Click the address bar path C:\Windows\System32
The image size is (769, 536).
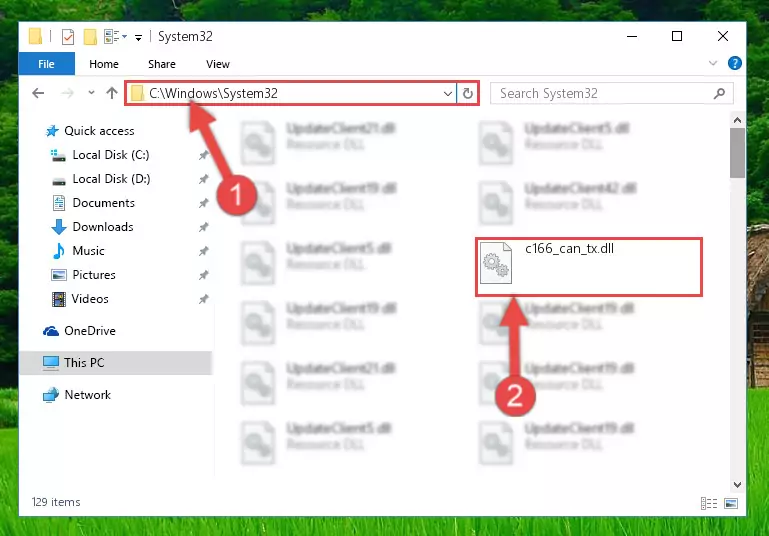coord(213,93)
